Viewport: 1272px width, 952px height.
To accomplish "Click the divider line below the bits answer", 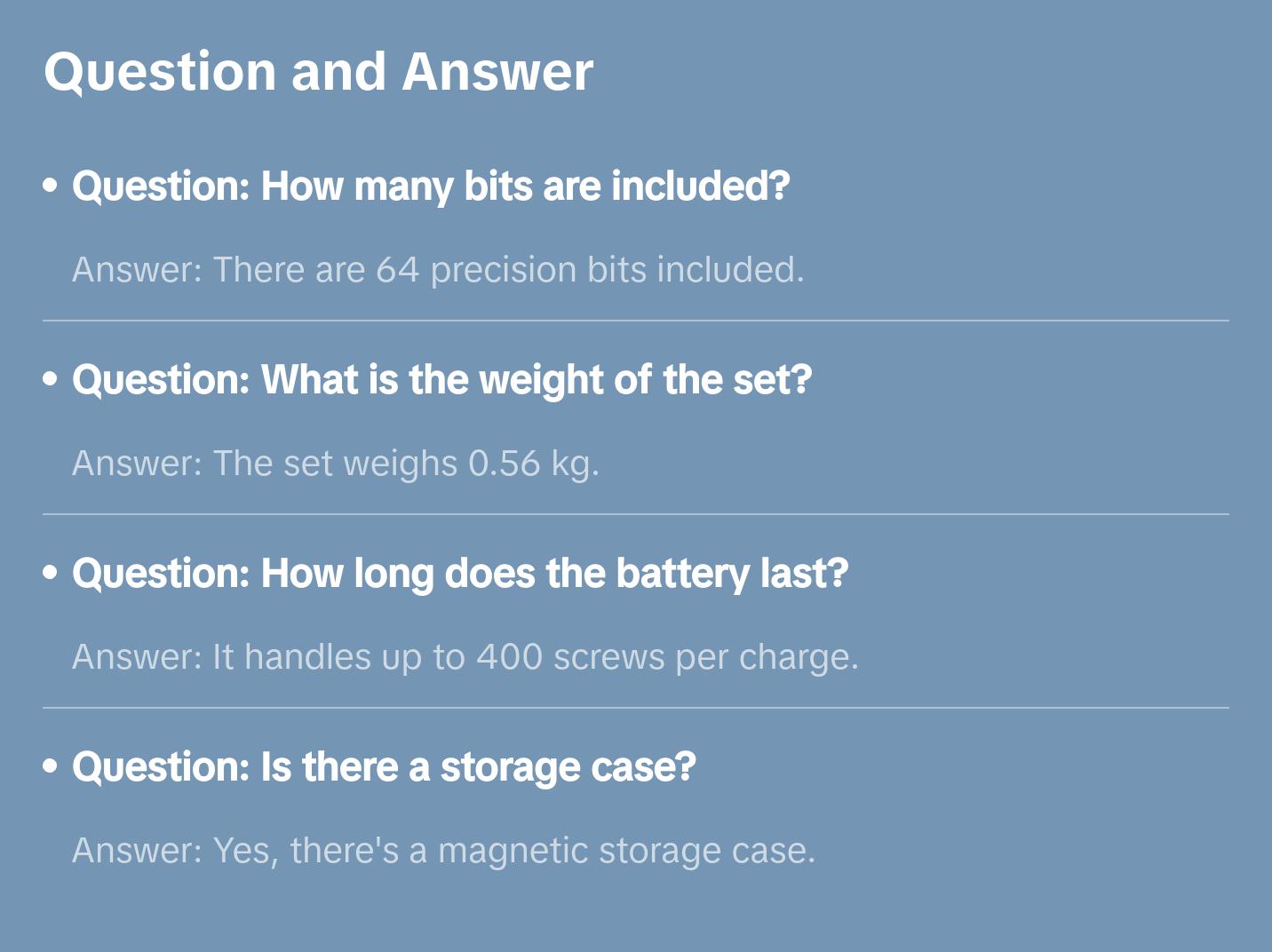I will point(636,321).
